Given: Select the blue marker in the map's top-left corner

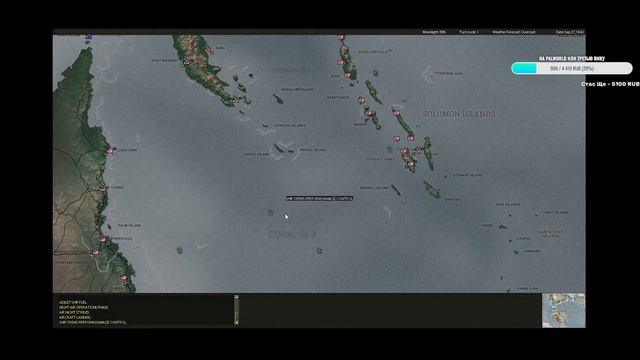Looking at the screenshot, I should [x=89, y=37].
